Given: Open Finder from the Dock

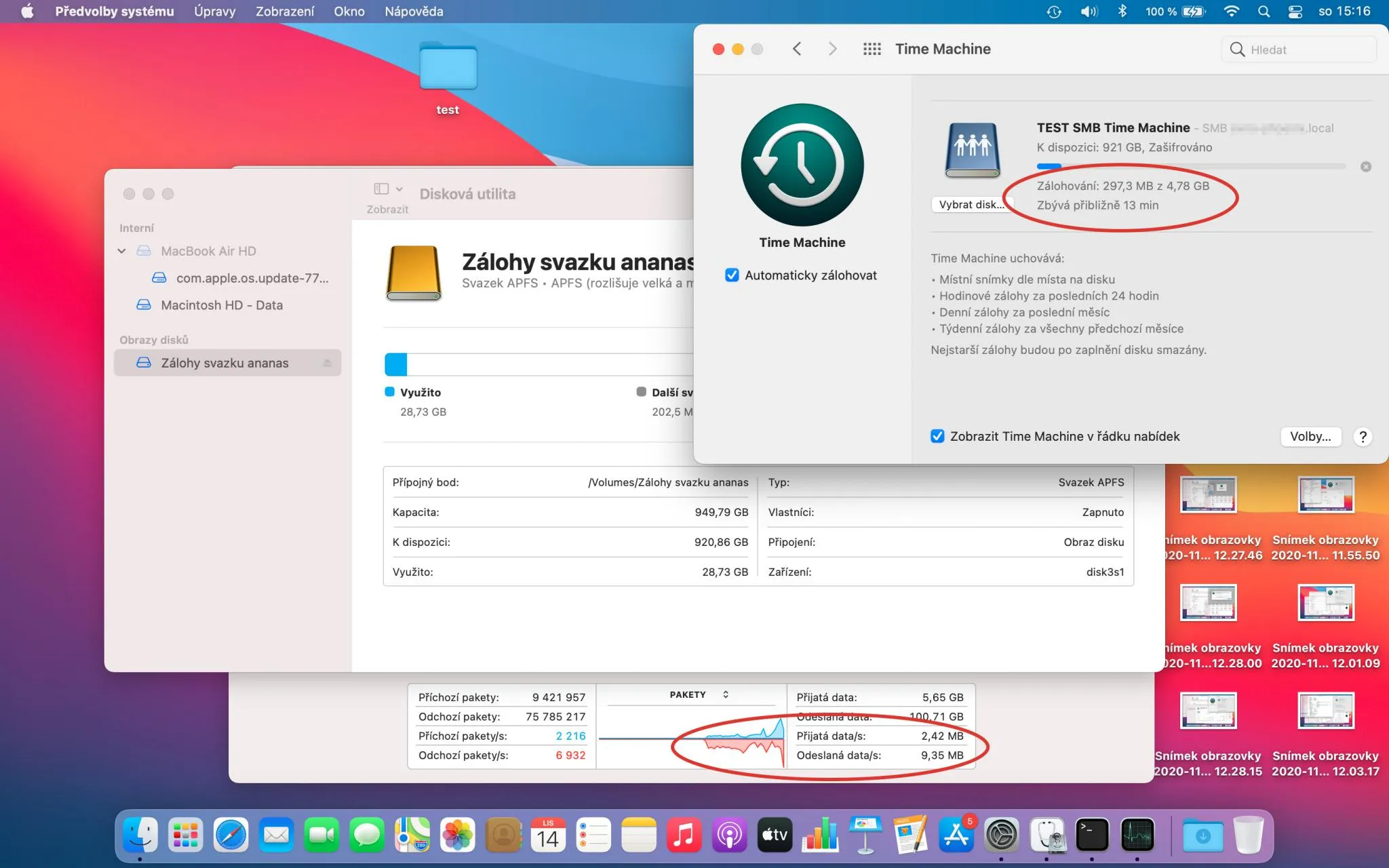Looking at the screenshot, I should pos(140,835).
